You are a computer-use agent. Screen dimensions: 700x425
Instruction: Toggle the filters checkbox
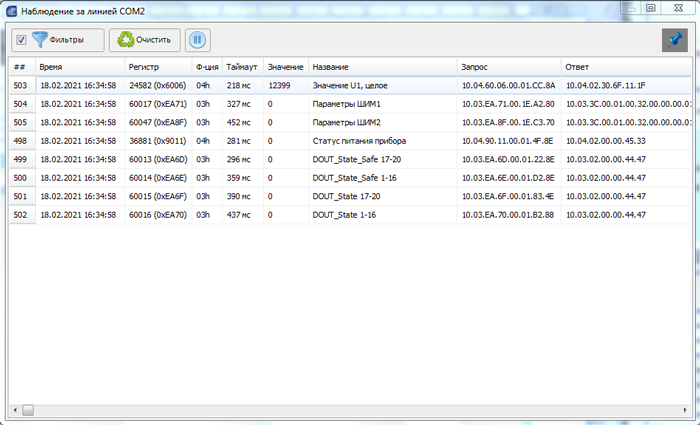(x=21, y=41)
